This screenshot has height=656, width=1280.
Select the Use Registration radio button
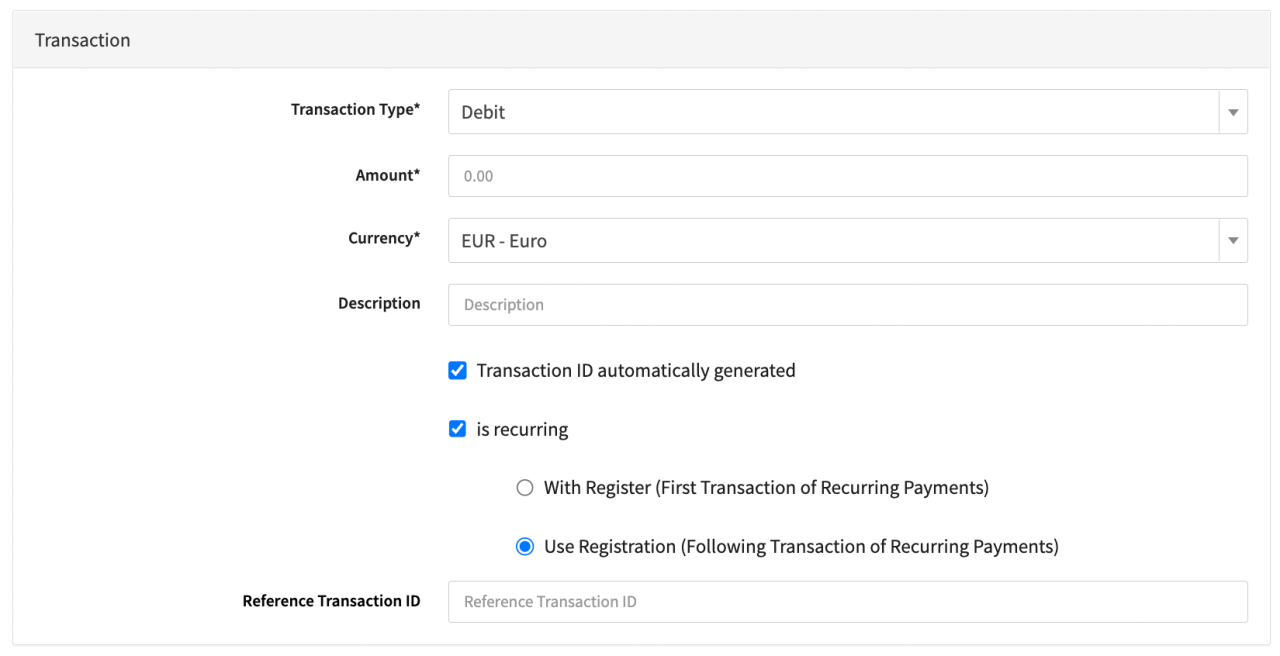(x=525, y=547)
